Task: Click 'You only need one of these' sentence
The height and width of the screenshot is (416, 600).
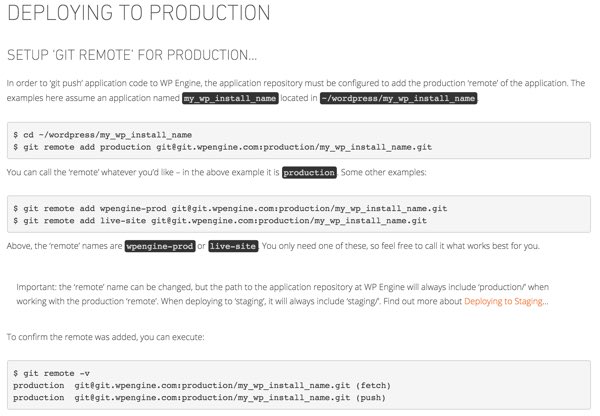Action: point(401,246)
